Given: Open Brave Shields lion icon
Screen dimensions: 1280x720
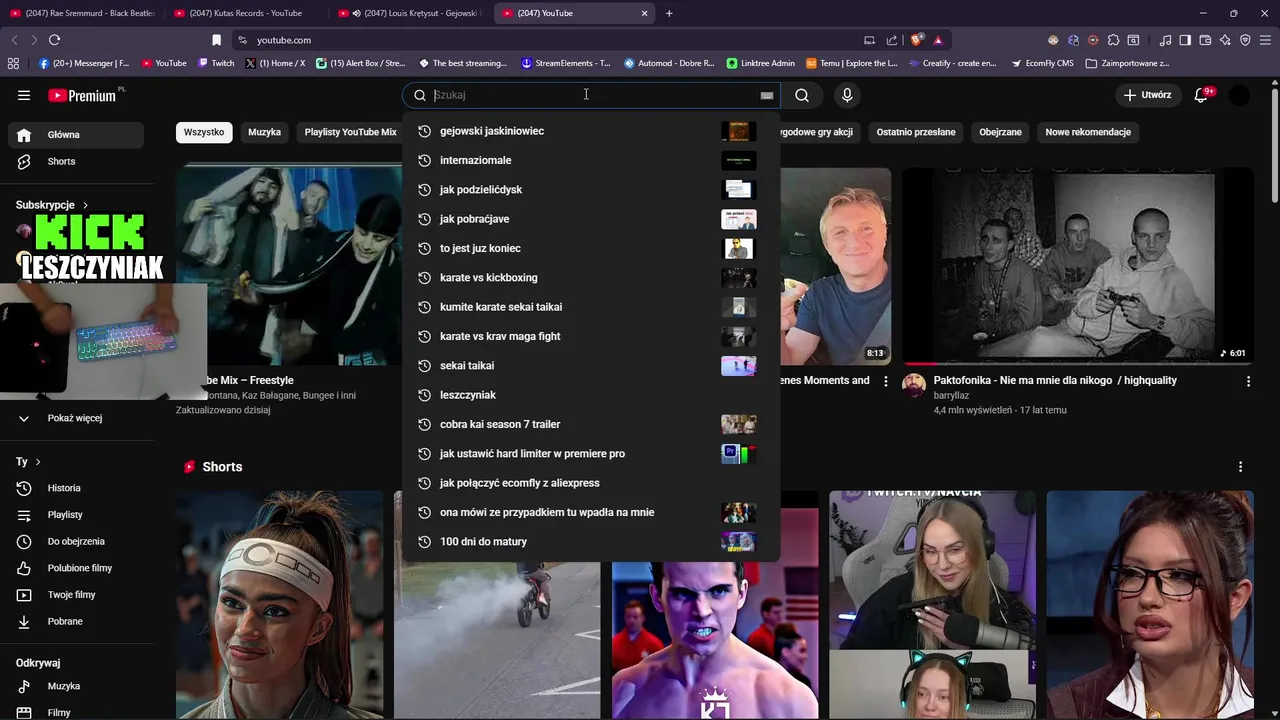Looking at the screenshot, I should point(917,40).
